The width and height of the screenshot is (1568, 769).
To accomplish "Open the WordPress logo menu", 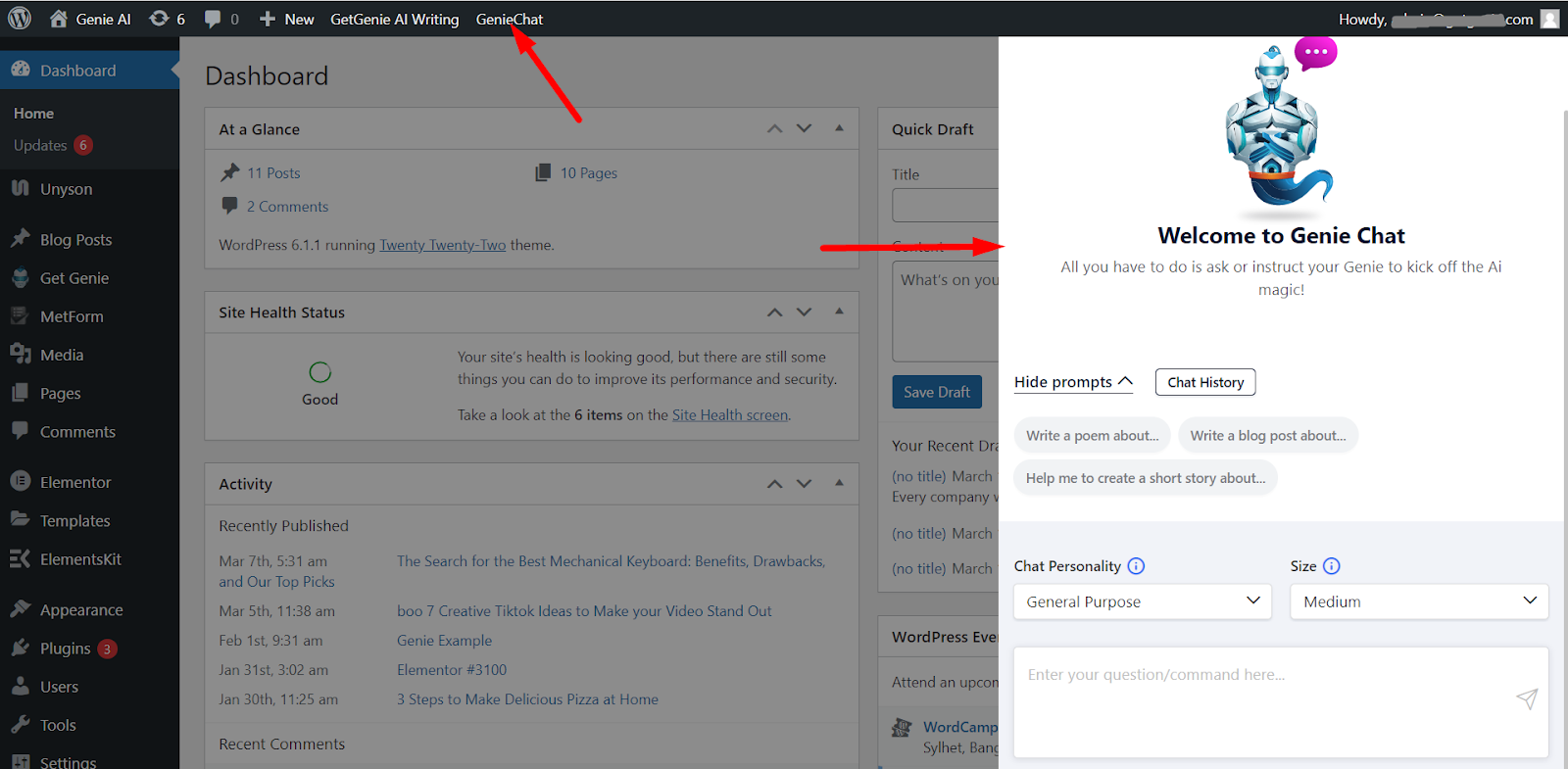I will [x=20, y=19].
